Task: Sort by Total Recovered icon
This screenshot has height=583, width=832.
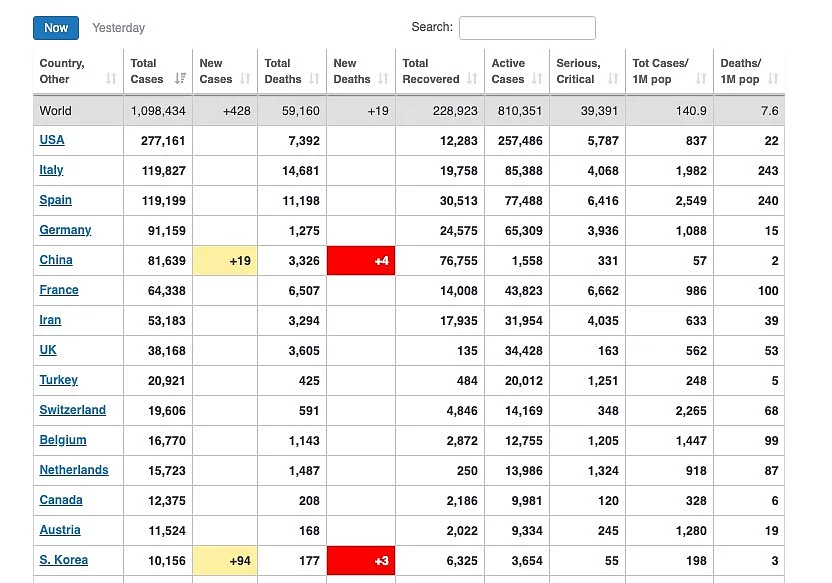Action: click(472, 79)
